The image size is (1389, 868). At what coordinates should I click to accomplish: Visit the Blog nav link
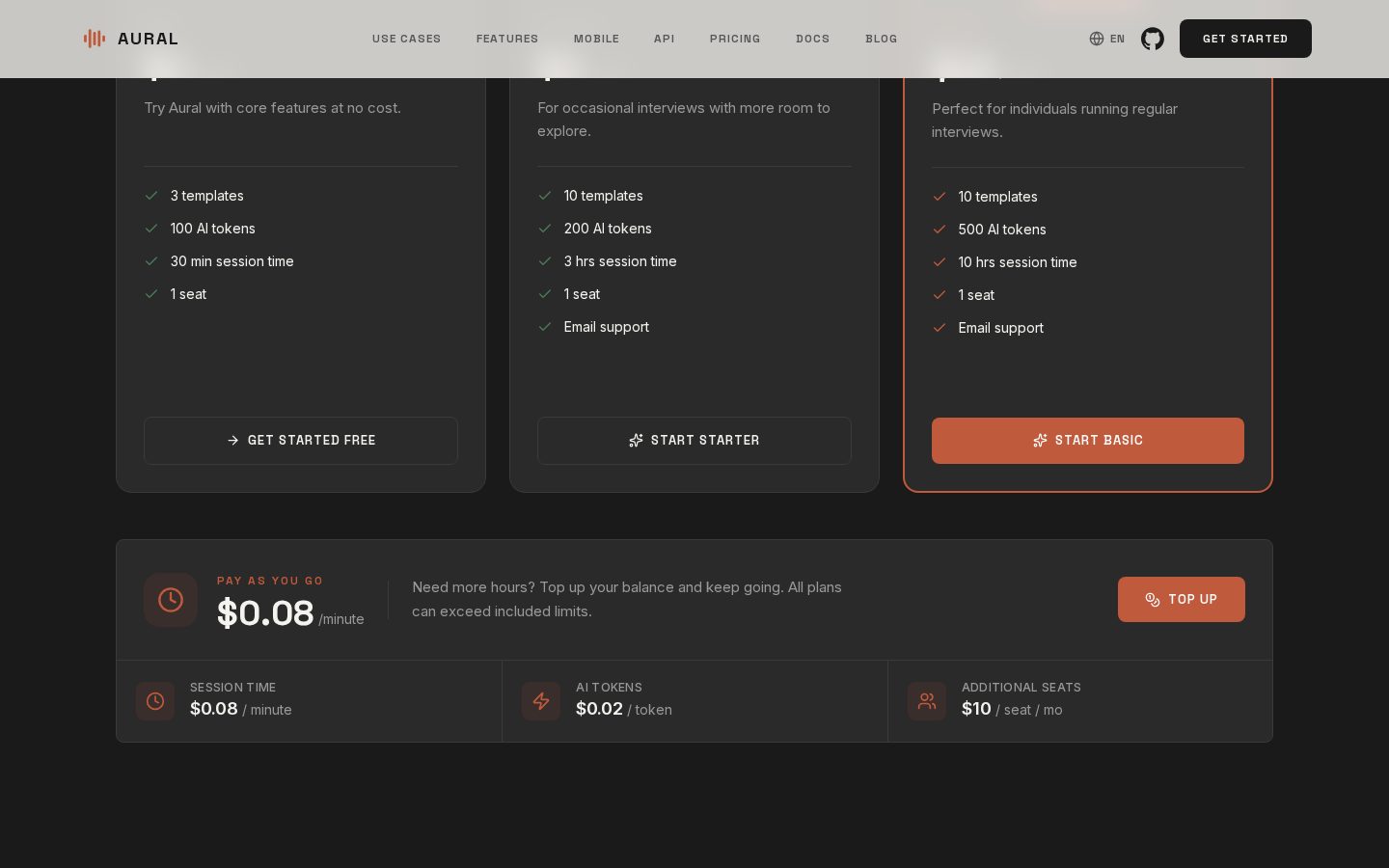pos(882,39)
